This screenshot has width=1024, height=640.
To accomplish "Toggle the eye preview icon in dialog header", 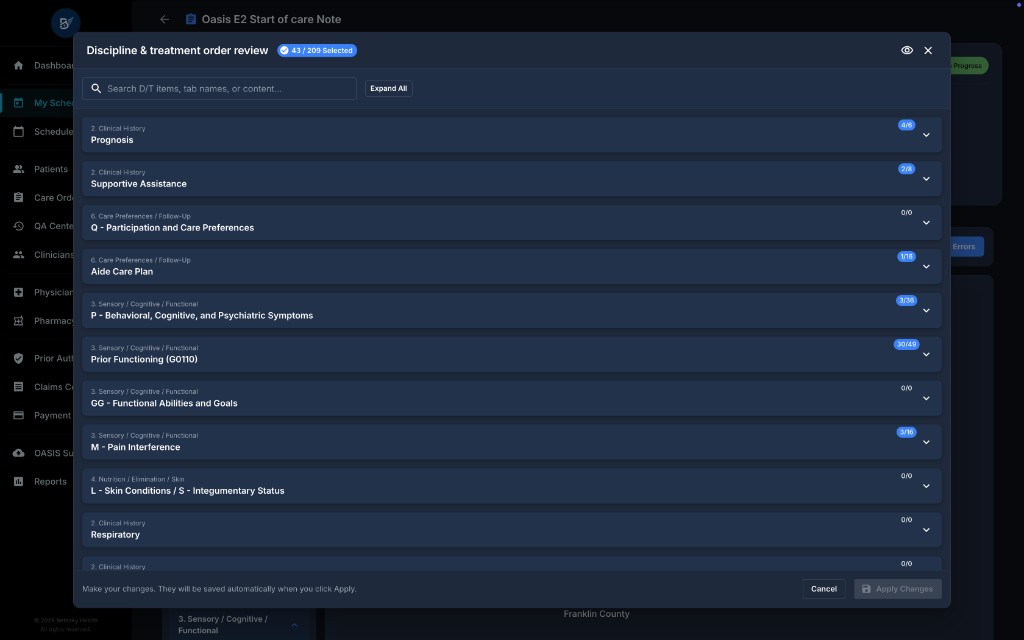I will [906, 50].
